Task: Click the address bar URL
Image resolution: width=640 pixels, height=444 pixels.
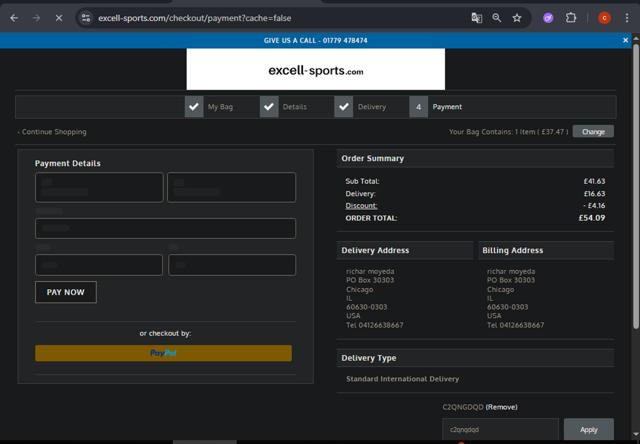Action: (195, 18)
